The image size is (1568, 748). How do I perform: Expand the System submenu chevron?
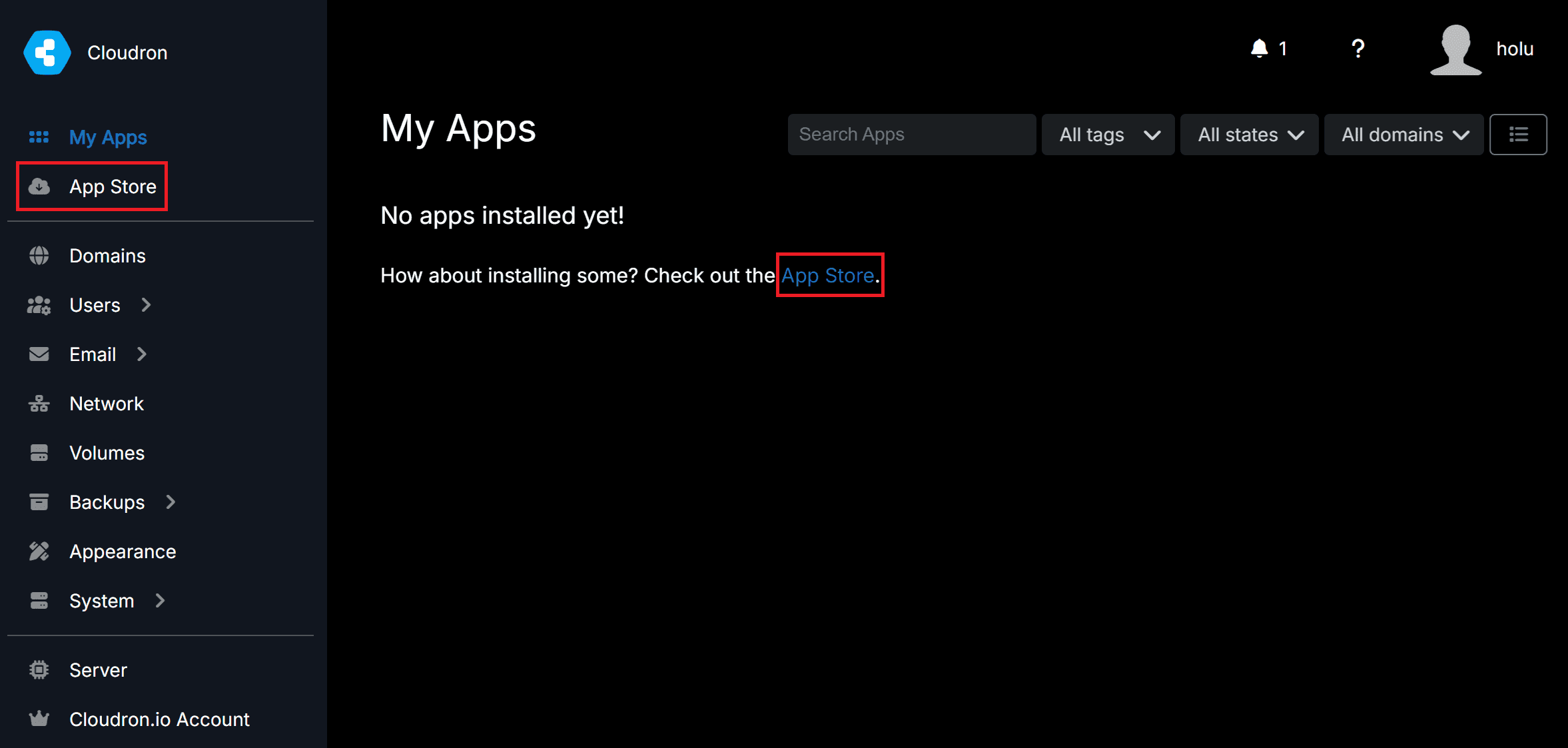(x=160, y=601)
